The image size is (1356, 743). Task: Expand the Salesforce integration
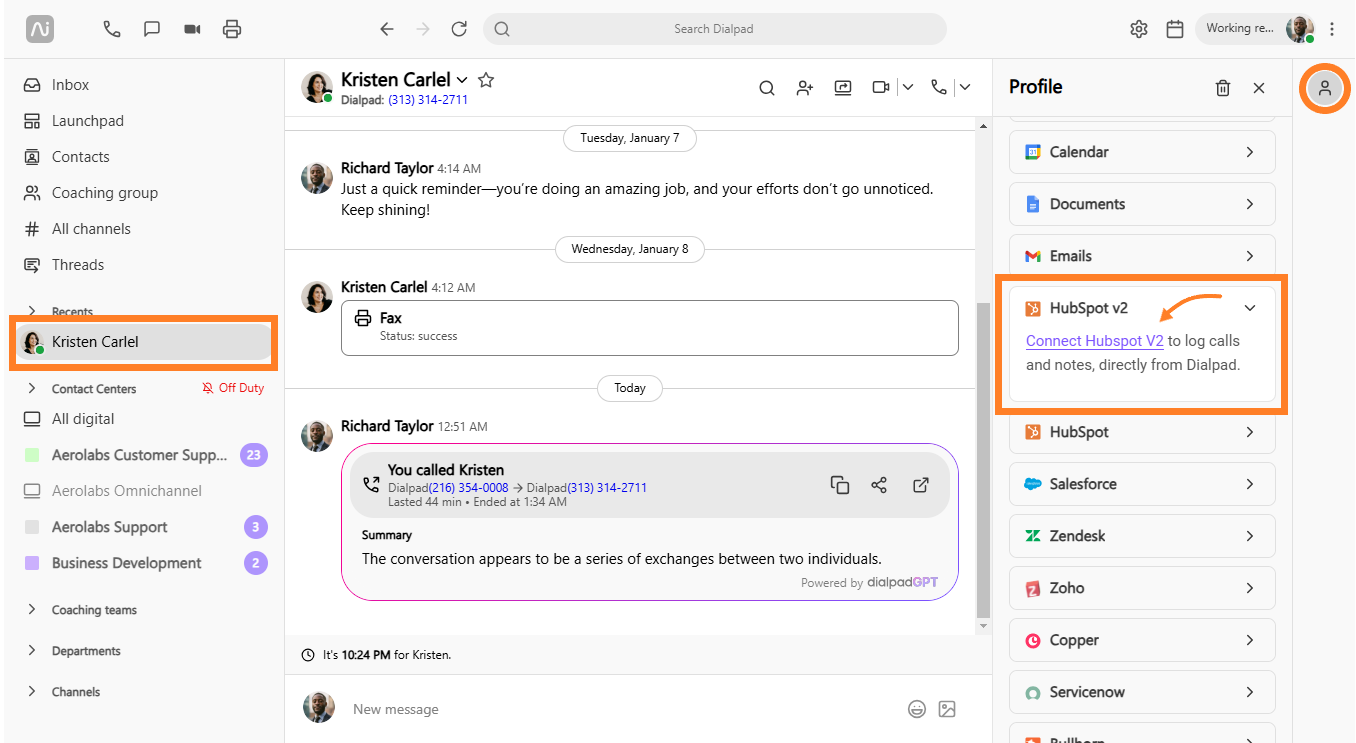[x=1142, y=484]
